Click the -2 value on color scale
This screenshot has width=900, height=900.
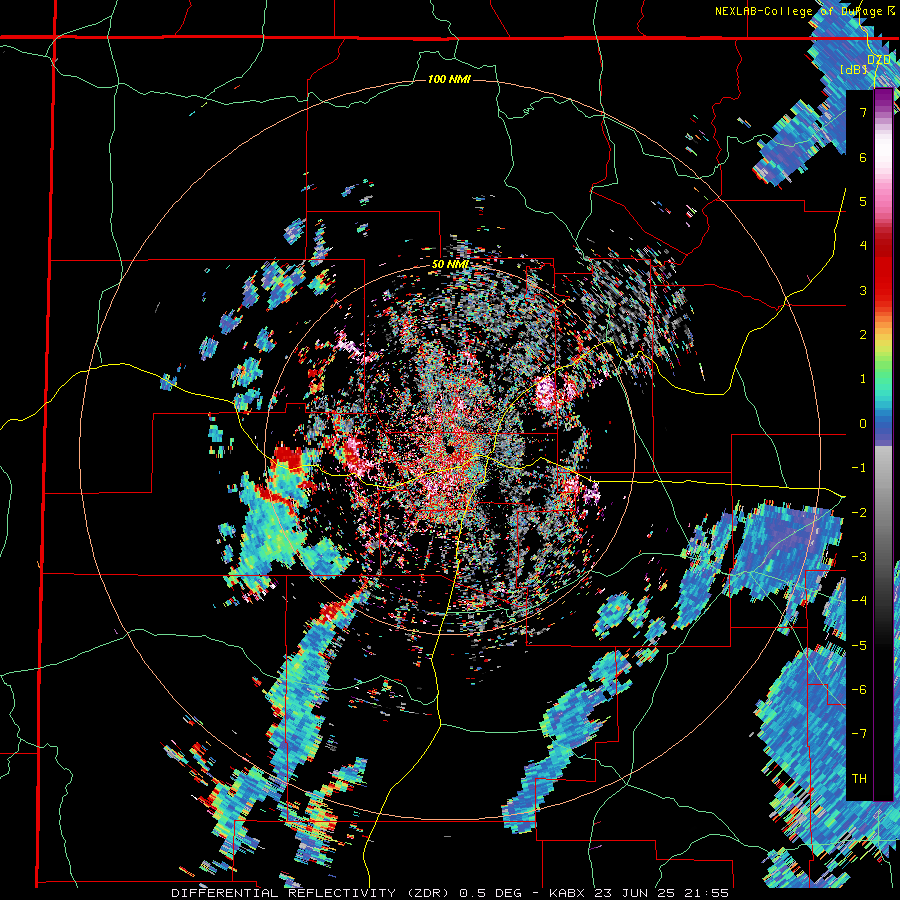pos(859,513)
